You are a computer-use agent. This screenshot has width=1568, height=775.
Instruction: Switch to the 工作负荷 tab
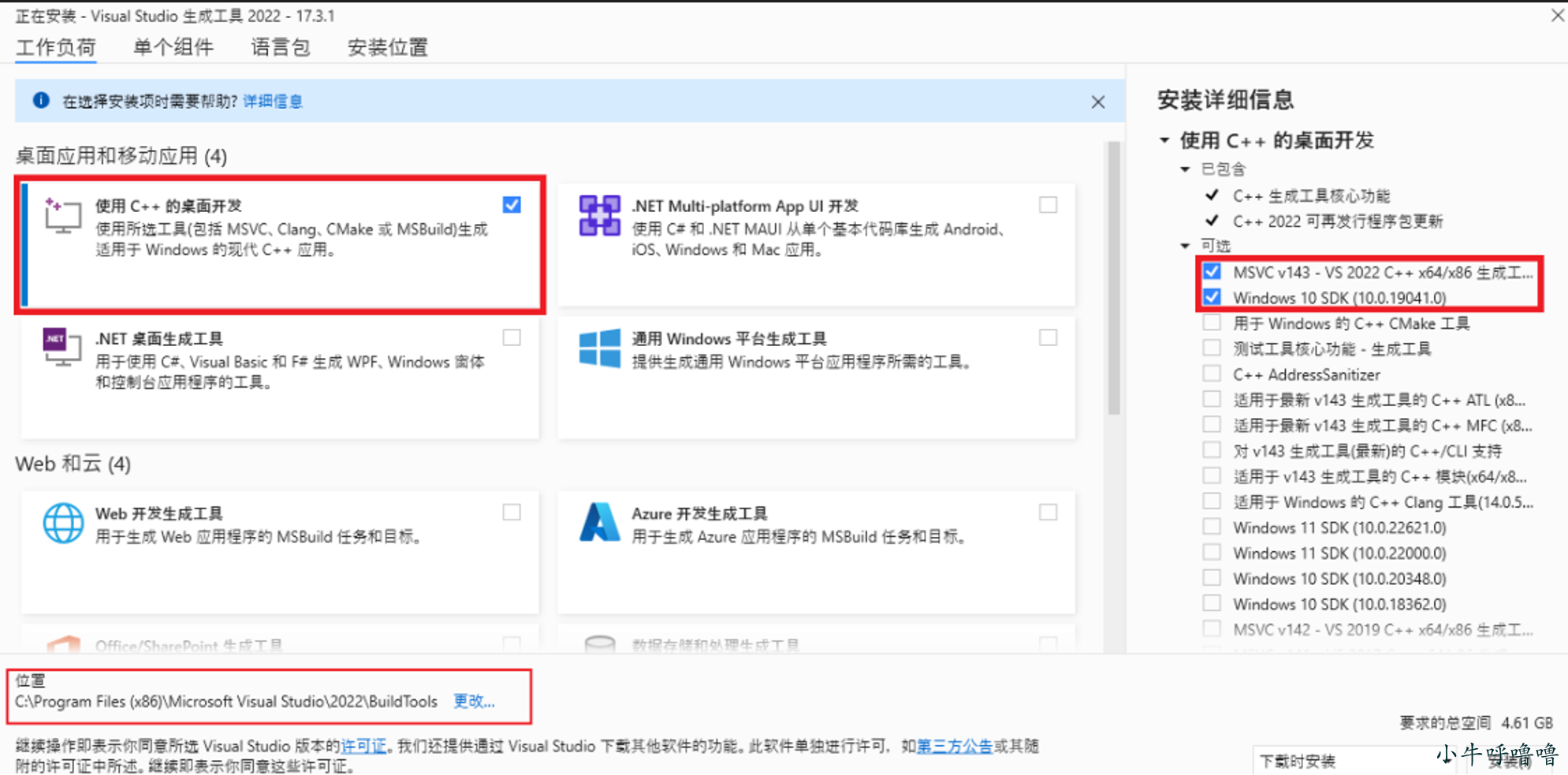click(x=56, y=47)
